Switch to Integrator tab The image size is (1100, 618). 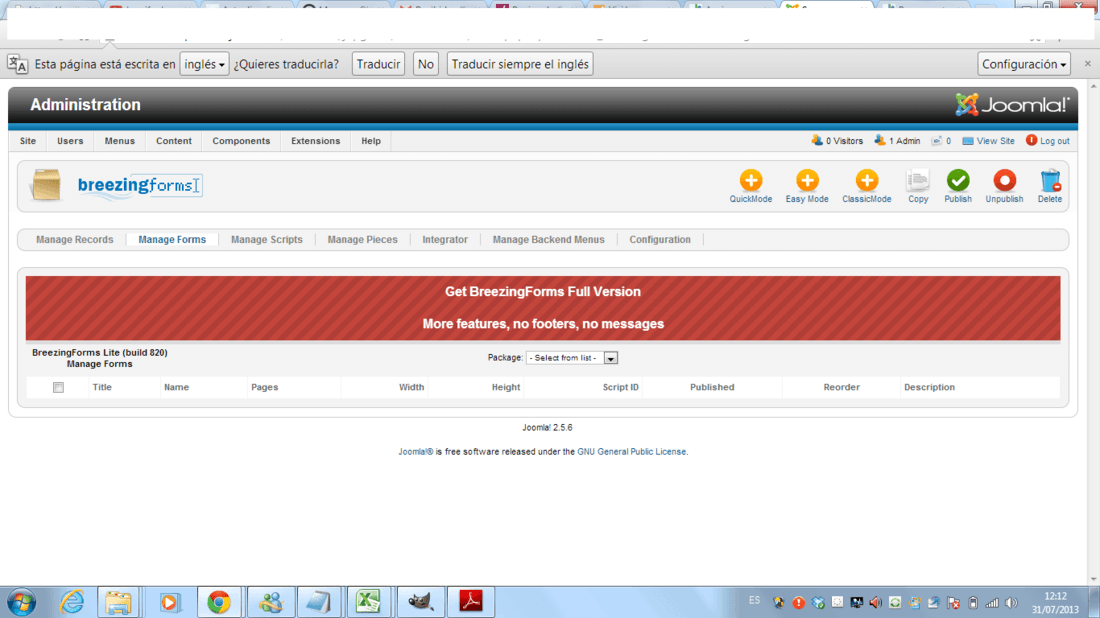(x=445, y=240)
